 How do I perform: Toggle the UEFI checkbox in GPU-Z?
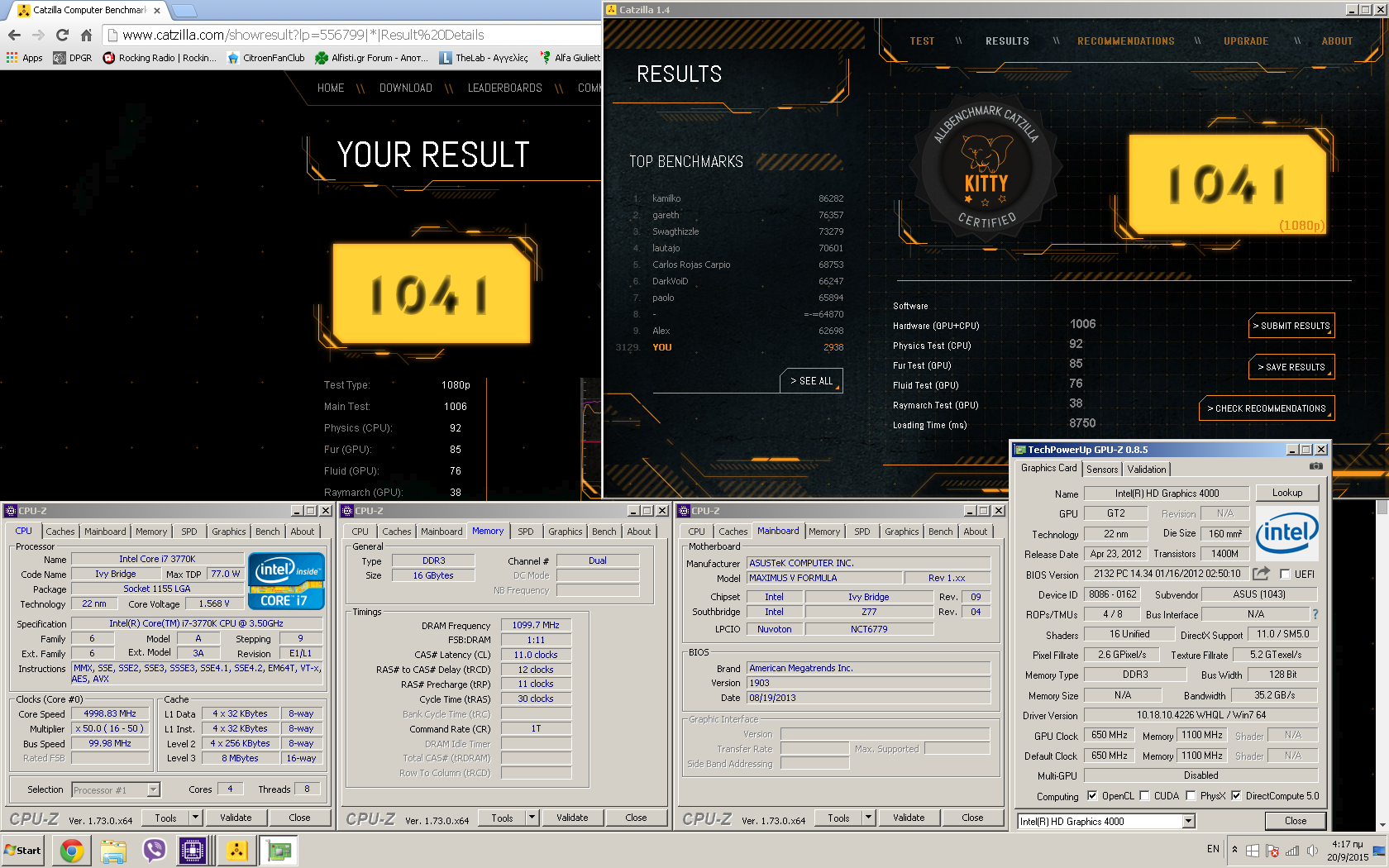(x=1285, y=574)
